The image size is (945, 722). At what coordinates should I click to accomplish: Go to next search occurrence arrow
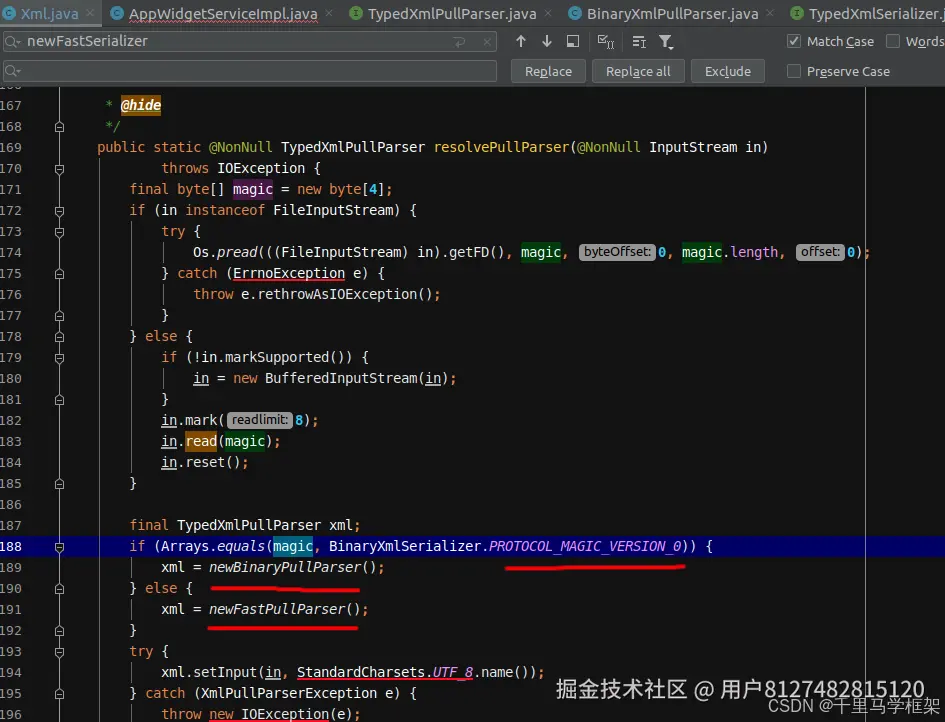pyautogui.click(x=547, y=41)
